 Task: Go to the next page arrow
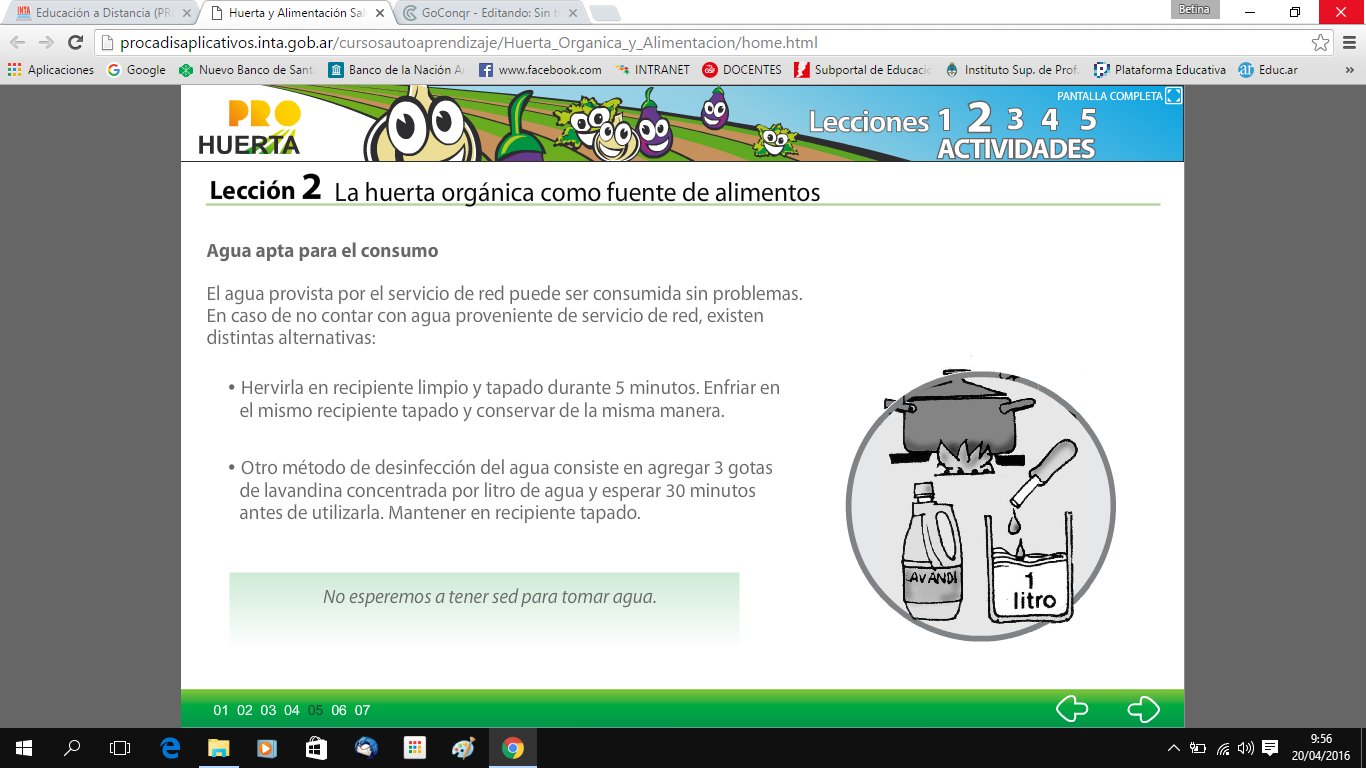1143,709
